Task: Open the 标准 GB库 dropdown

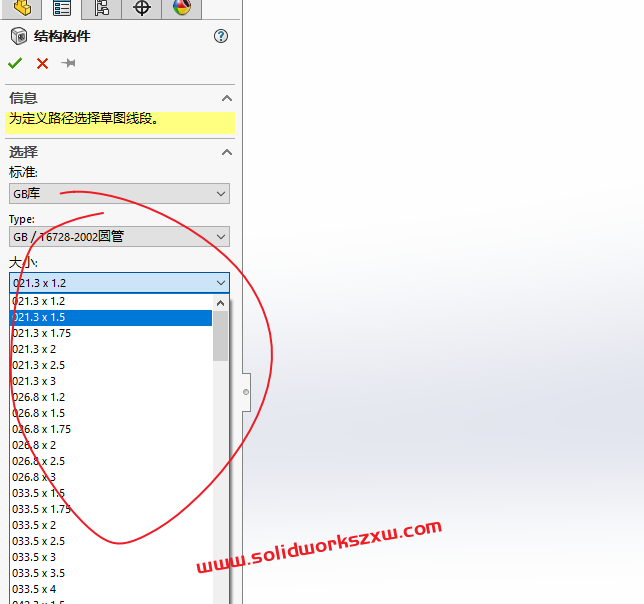Action: click(x=119, y=193)
